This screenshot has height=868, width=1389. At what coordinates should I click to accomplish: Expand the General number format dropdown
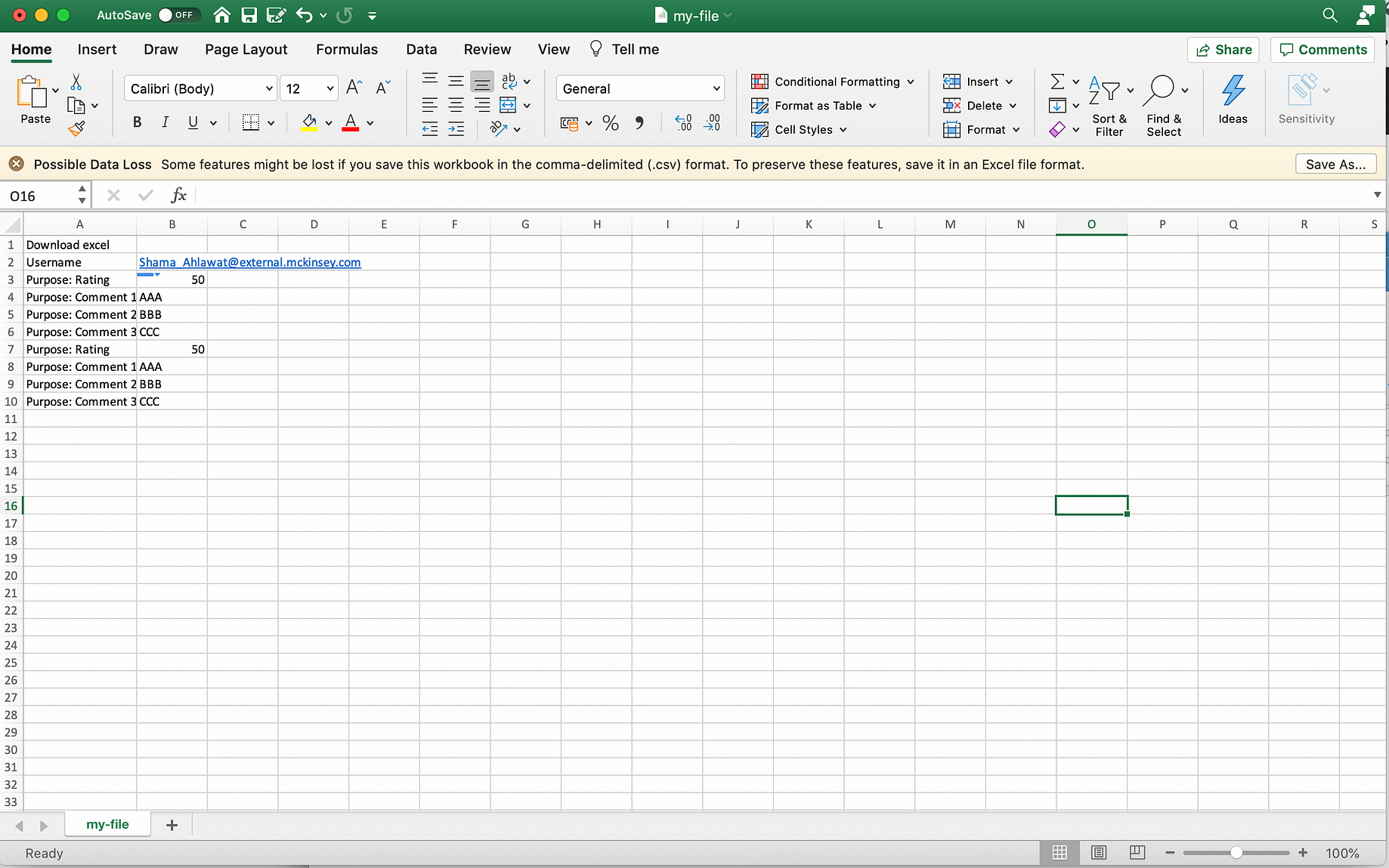(640, 88)
